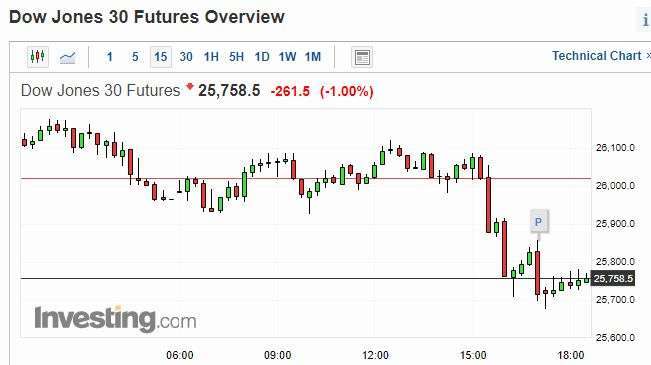The image size is (651, 365).
Task: Select the 5H interval
Action: tap(237, 57)
